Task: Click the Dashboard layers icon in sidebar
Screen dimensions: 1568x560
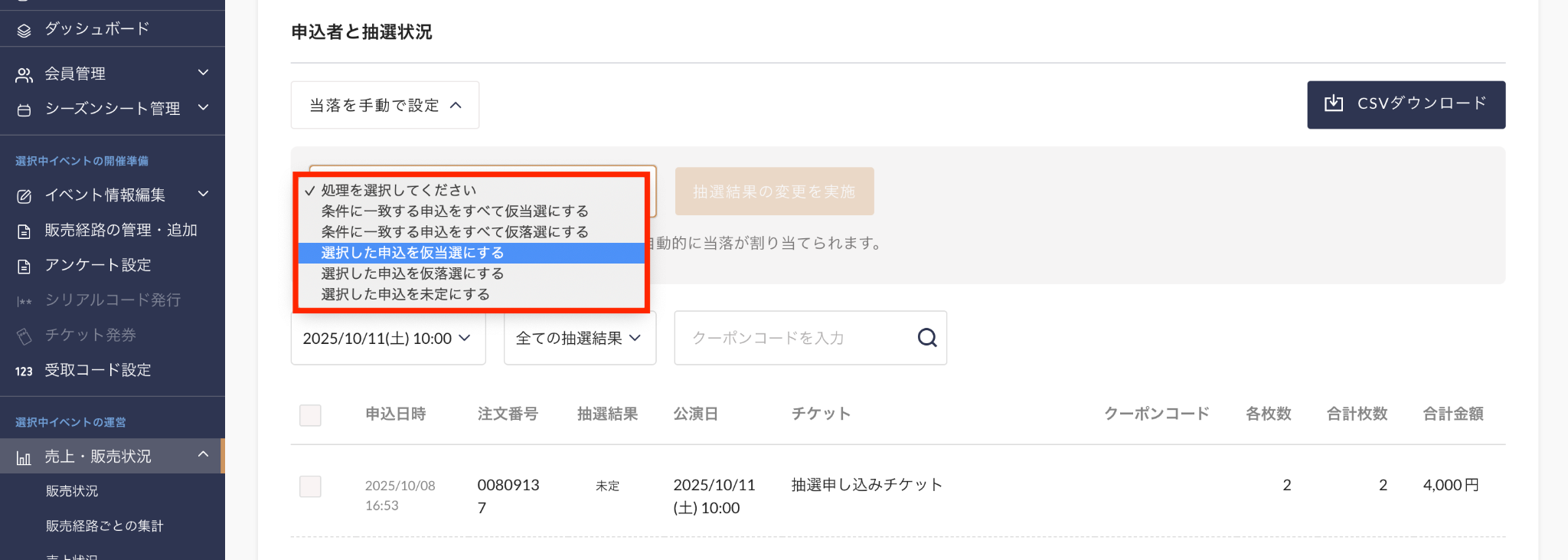Action: pos(24,30)
